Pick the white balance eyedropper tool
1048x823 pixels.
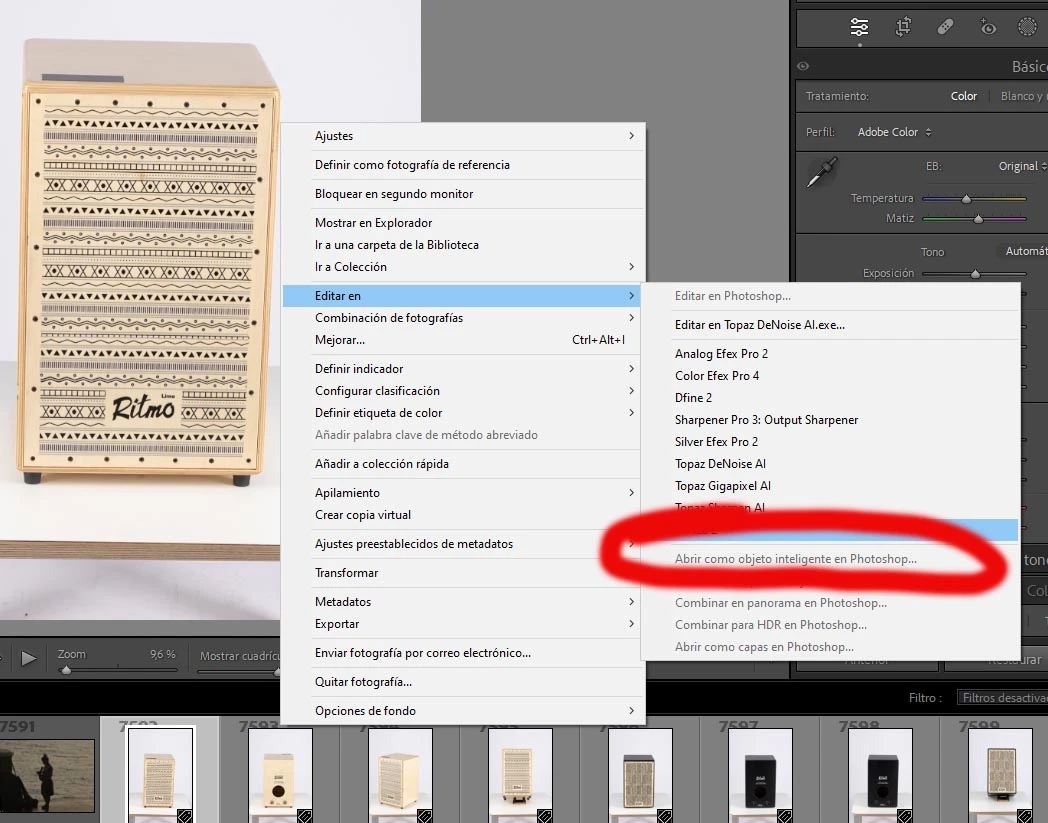tap(822, 172)
